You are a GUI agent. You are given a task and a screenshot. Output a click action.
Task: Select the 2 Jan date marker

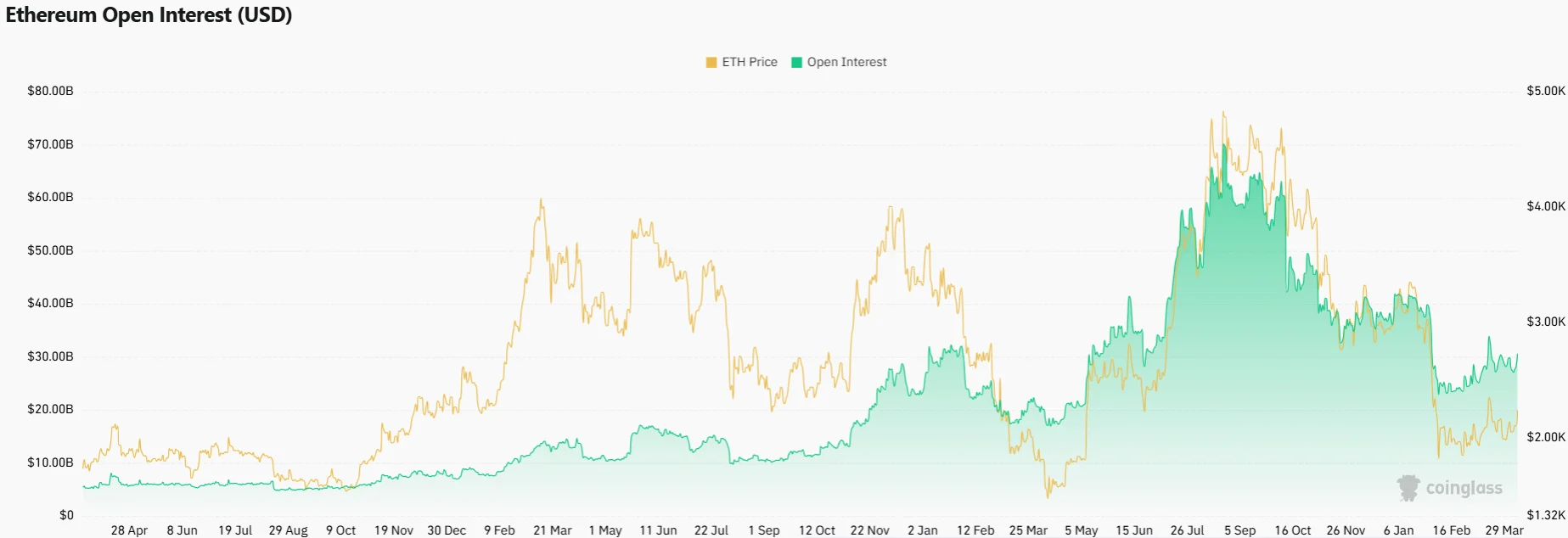click(x=922, y=530)
